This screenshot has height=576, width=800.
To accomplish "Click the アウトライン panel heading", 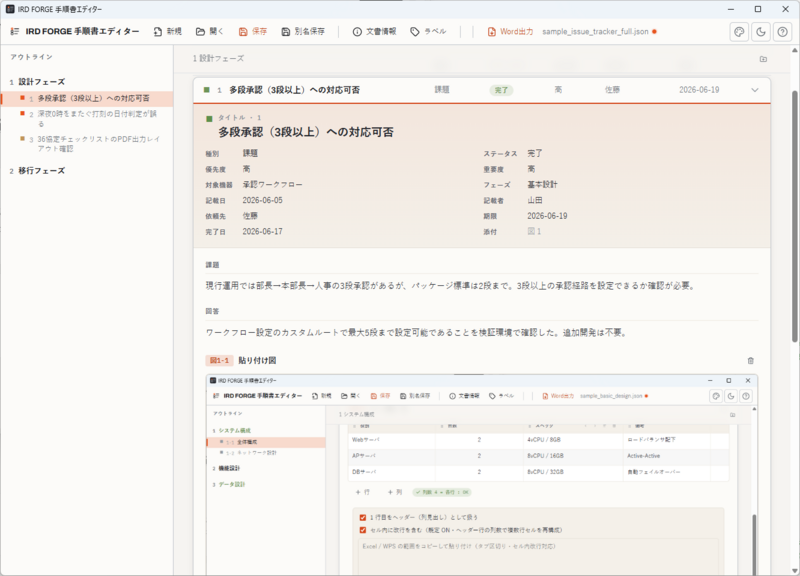I will click(x=31, y=57).
